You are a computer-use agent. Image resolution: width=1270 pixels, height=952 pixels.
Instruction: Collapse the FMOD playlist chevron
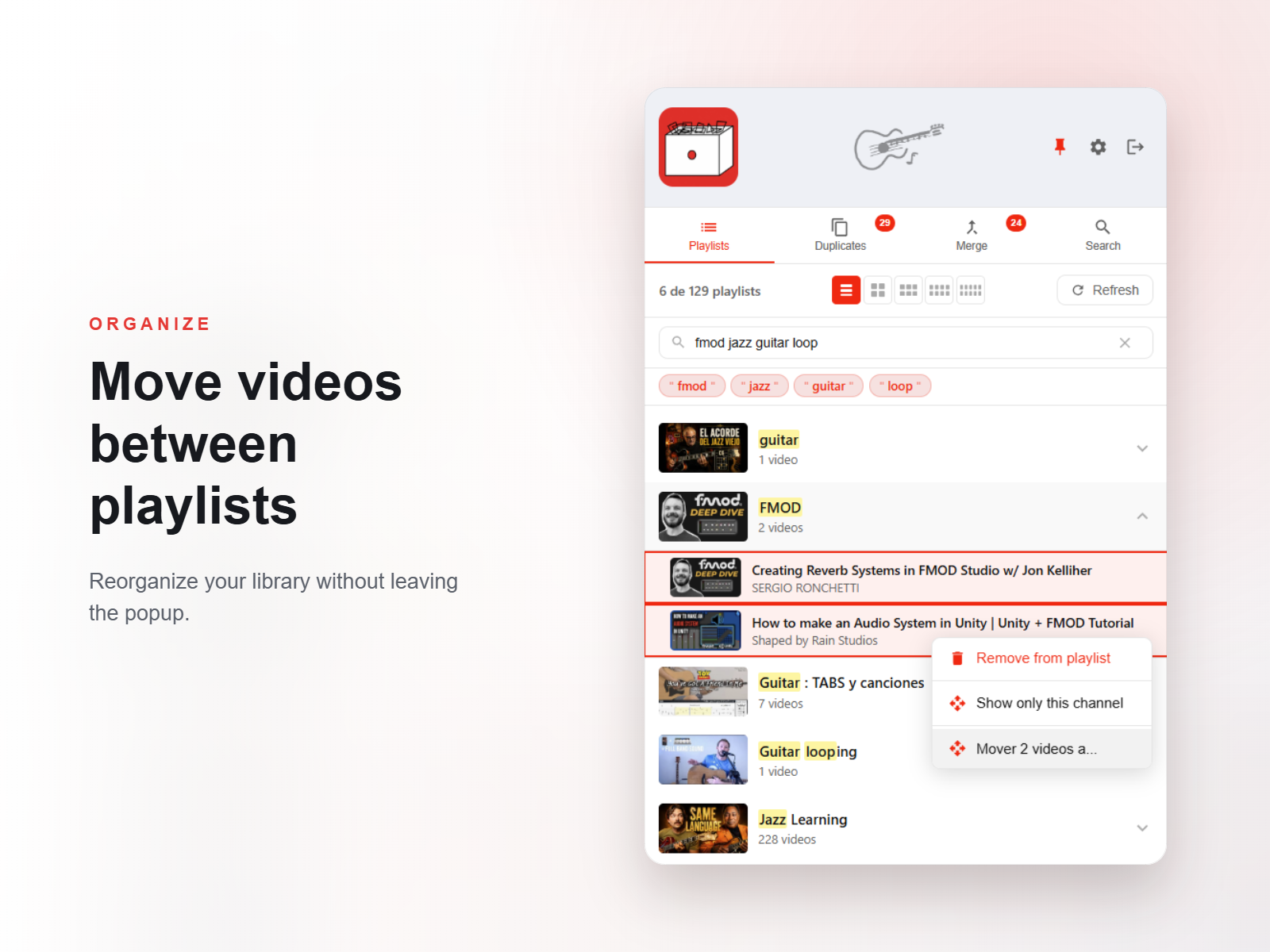click(1142, 516)
